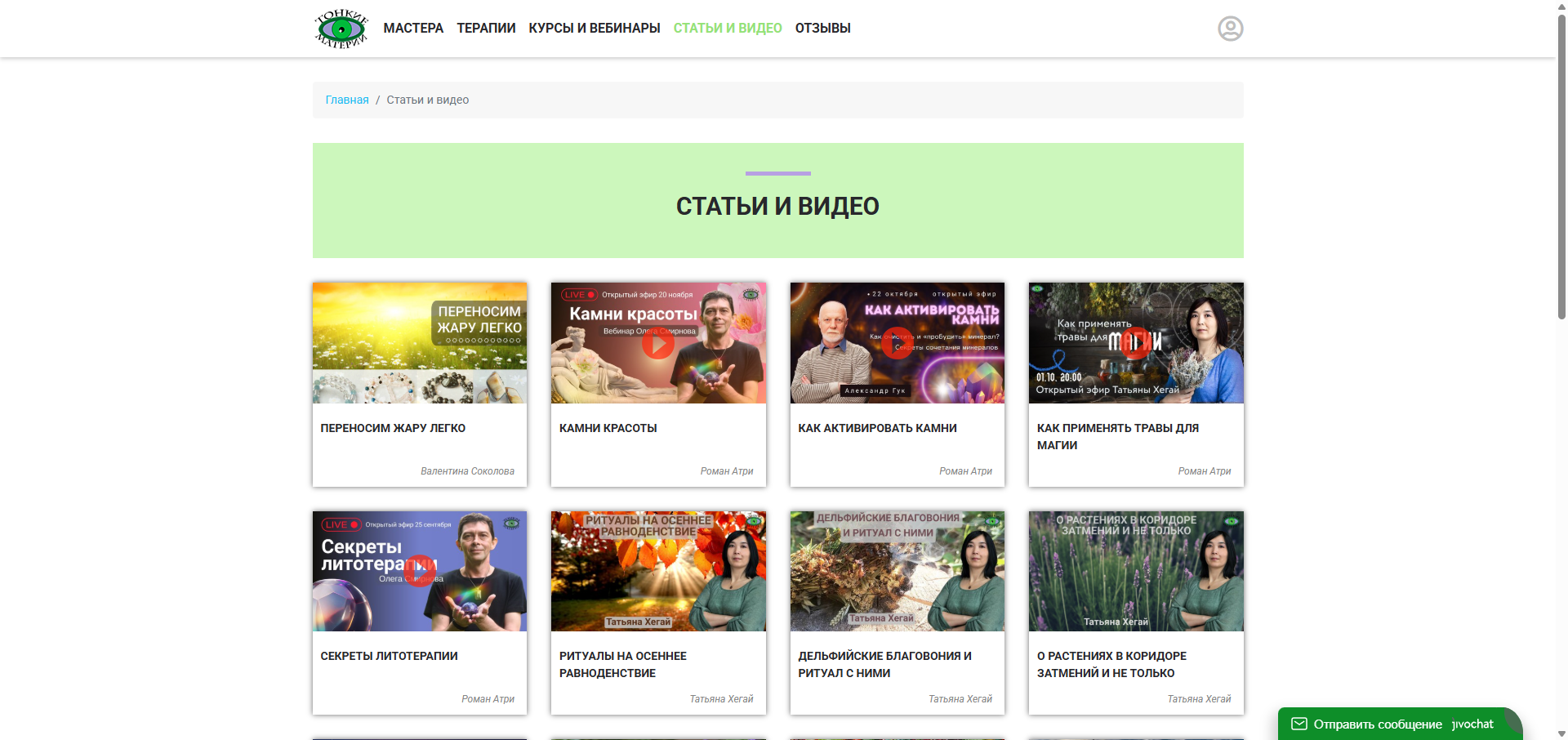Open the Переносим жару легко thumbnail
The image size is (1568, 740).
coord(420,343)
